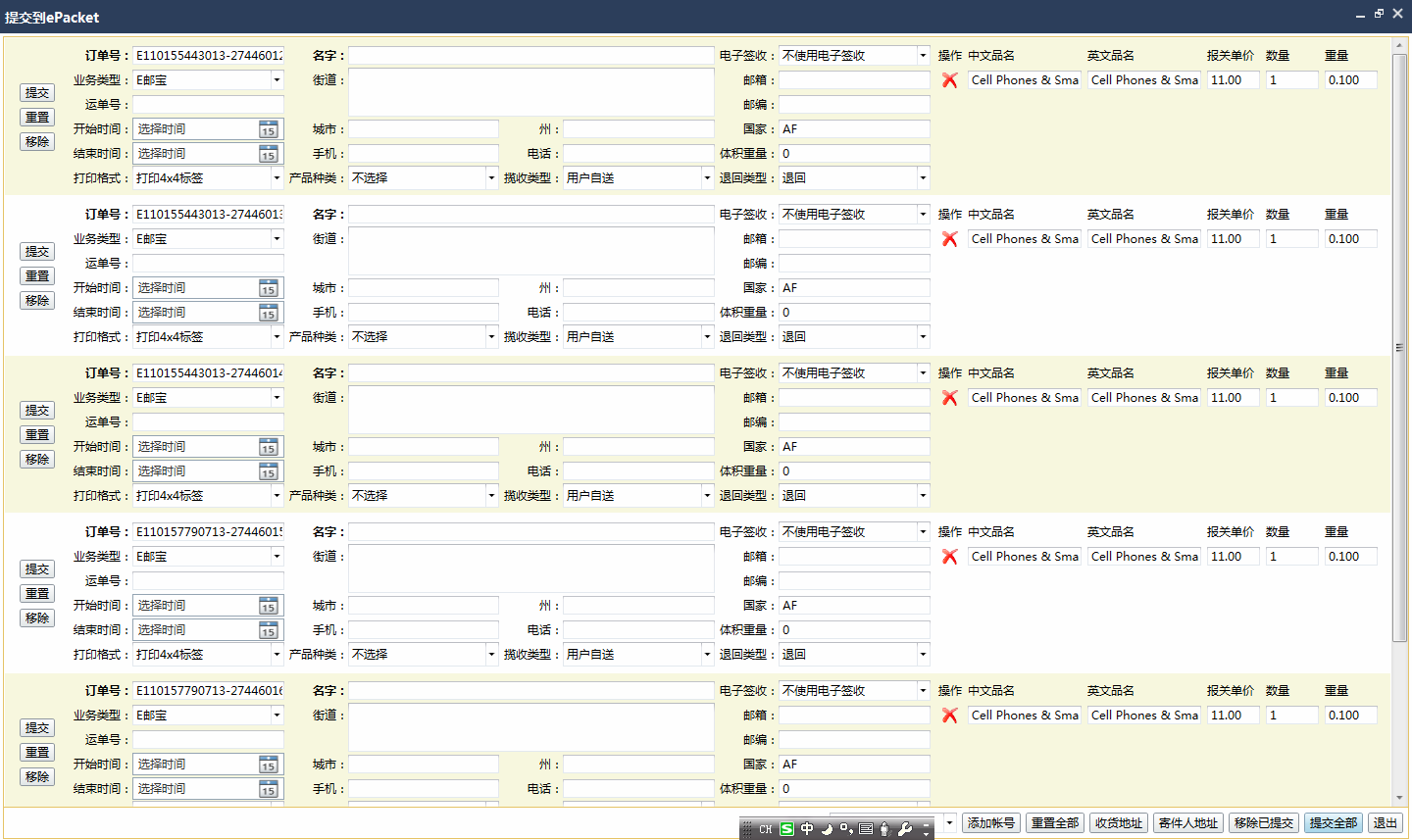Click 移除 button for order 27446014
Viewport: 1412px width, 840px height.
pos(37,460)
